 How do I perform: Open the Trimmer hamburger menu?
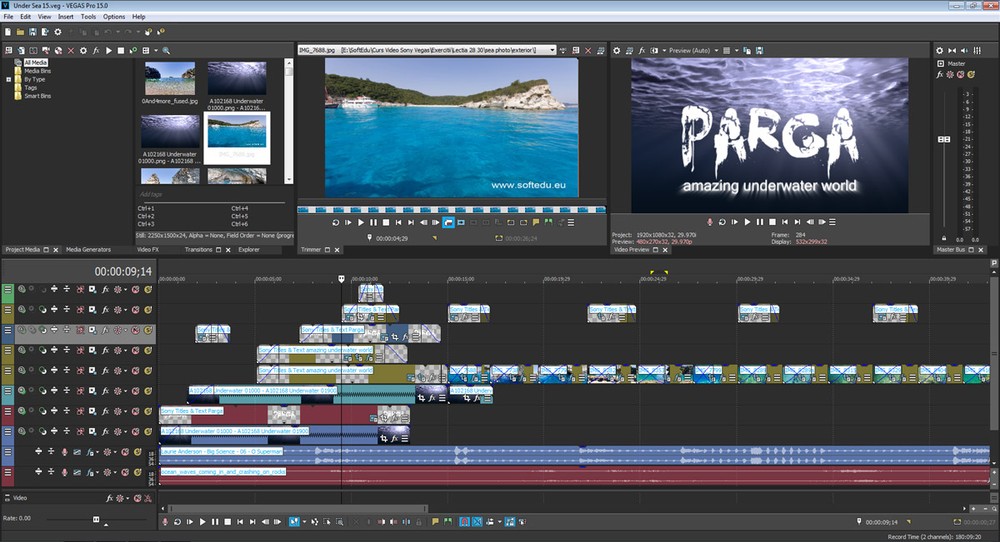click(x=571, y=223)
